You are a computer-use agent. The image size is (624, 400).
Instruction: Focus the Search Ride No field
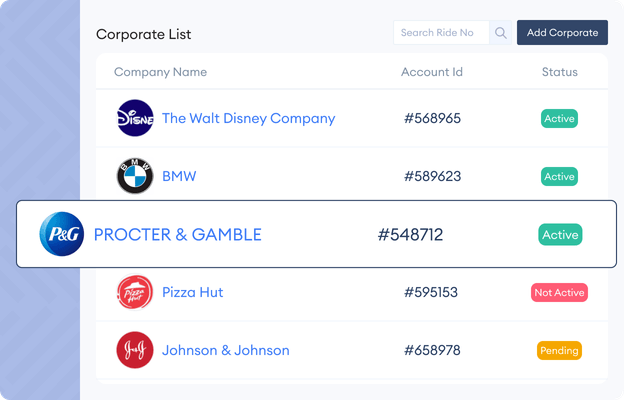[441, 33]
